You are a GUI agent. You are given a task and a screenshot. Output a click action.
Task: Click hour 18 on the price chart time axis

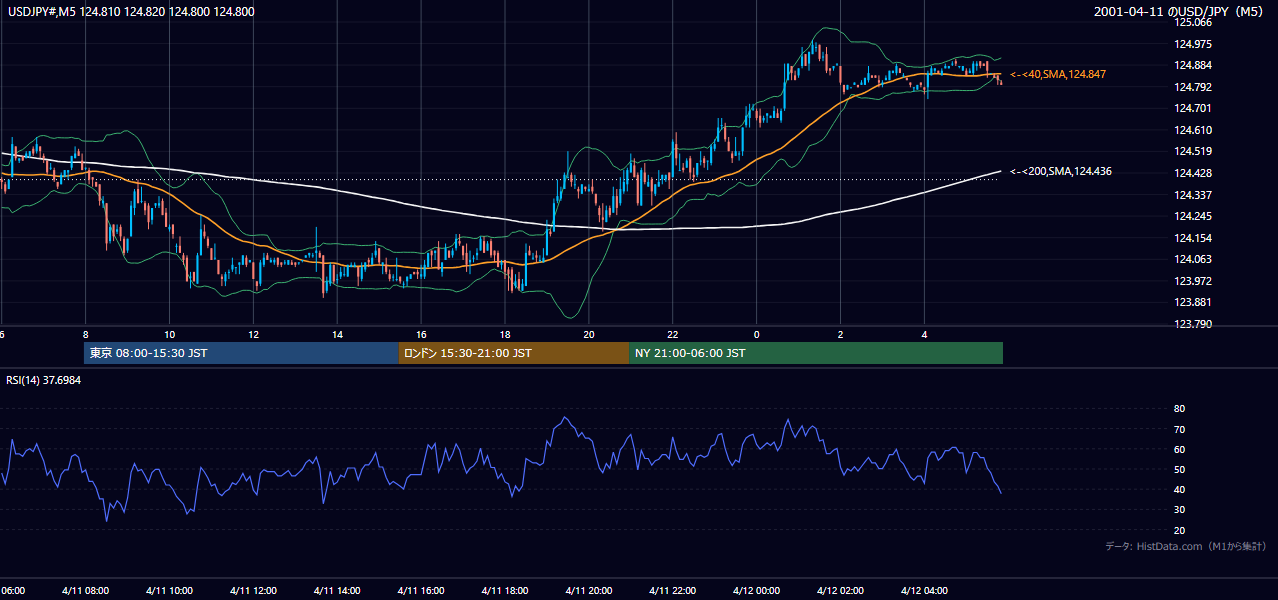(x=505, y=334)
